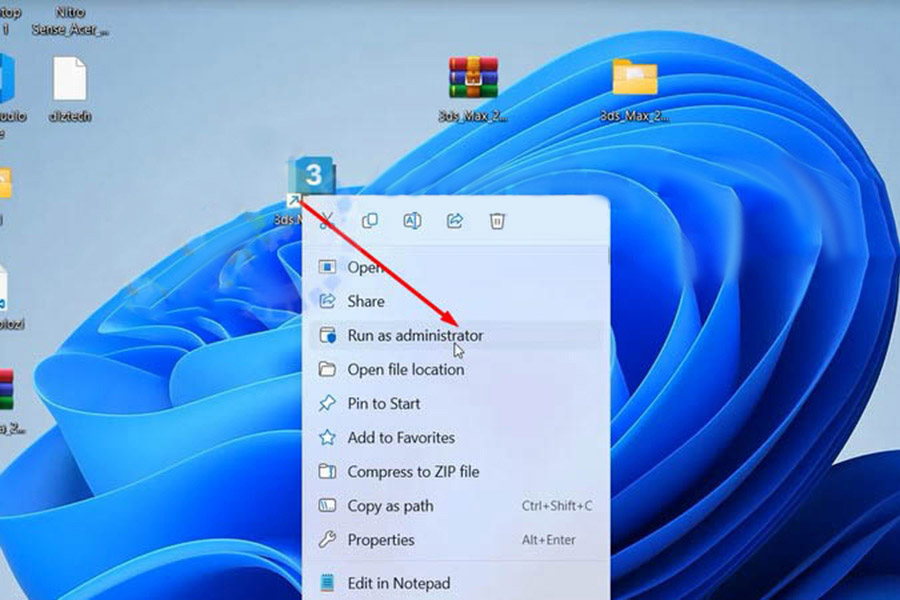Image resolution: width=900 pixels, height=600 pixels.
Task: Choose Add to Favorites
Action: (x=400, y=437)
